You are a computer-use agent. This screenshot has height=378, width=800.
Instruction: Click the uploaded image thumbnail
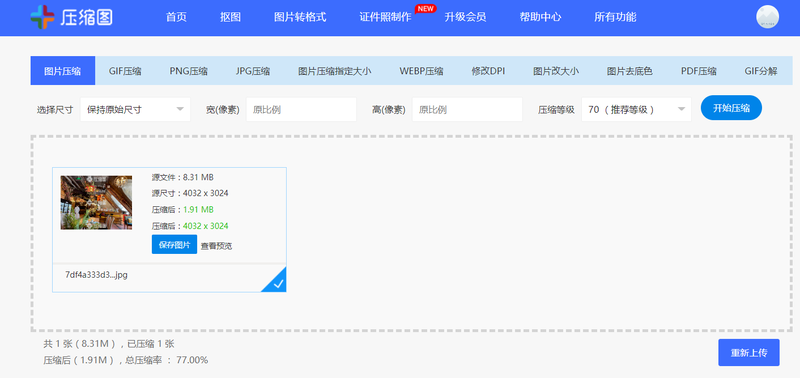(x=96, y=203)
